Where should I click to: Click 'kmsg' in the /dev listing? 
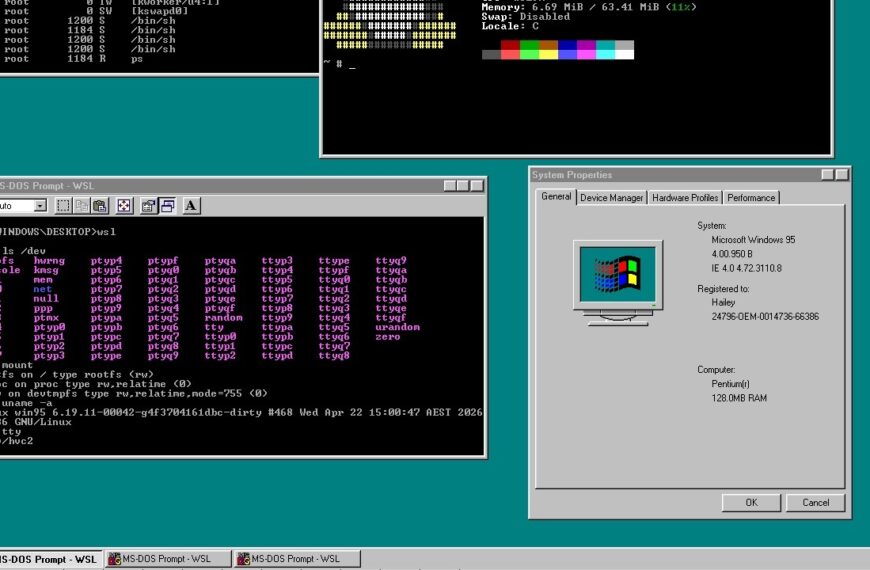45,270
